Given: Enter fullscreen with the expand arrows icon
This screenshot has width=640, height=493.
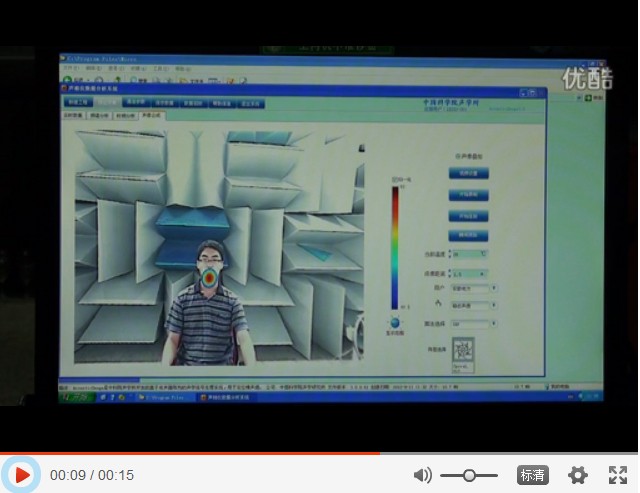Looking at the screenshot, I should (618, 475).
